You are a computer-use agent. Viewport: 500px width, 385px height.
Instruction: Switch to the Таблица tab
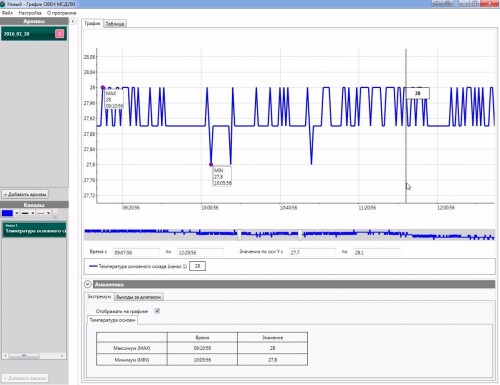click(x=115, y=24)
